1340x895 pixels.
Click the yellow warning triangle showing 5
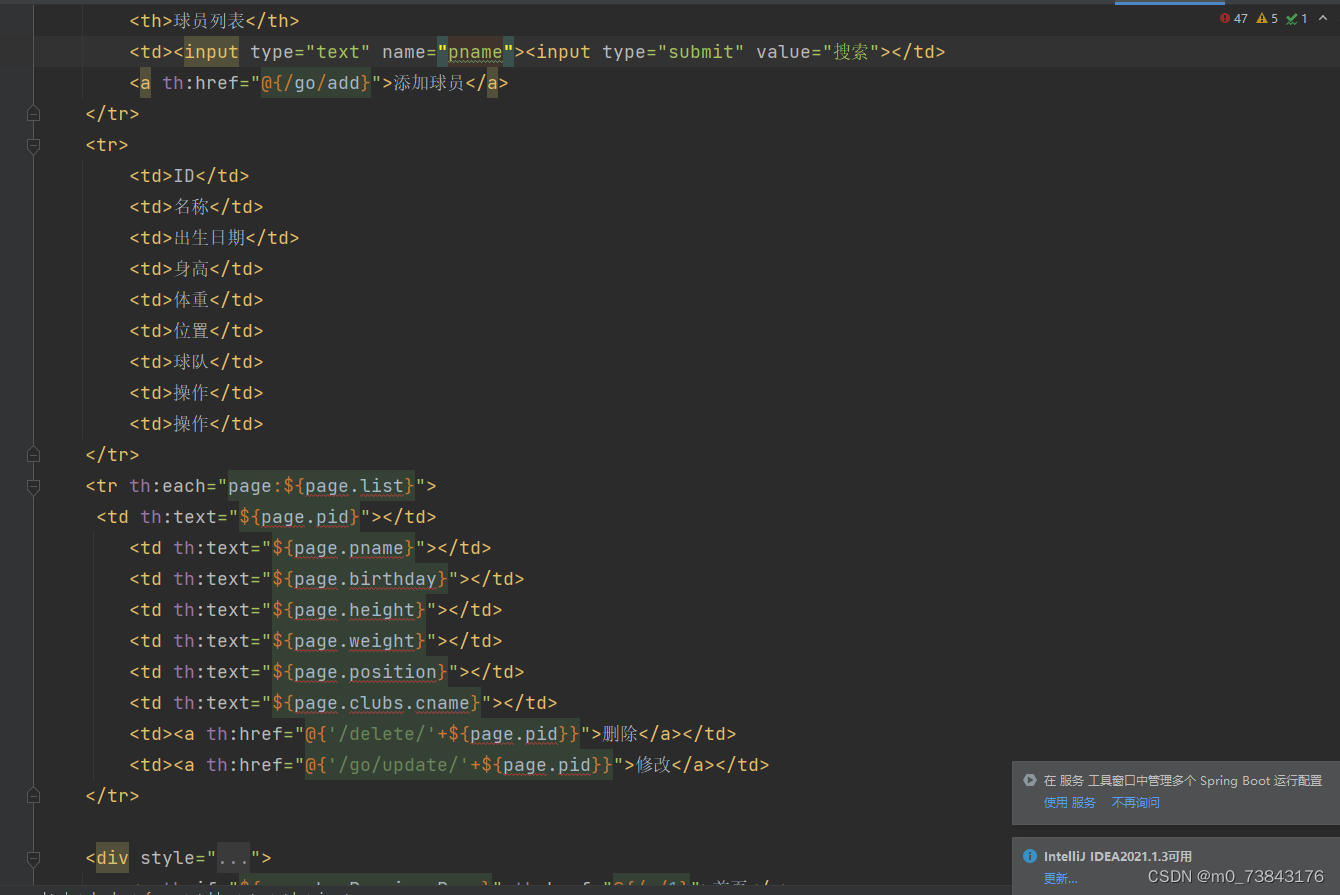1262,18
